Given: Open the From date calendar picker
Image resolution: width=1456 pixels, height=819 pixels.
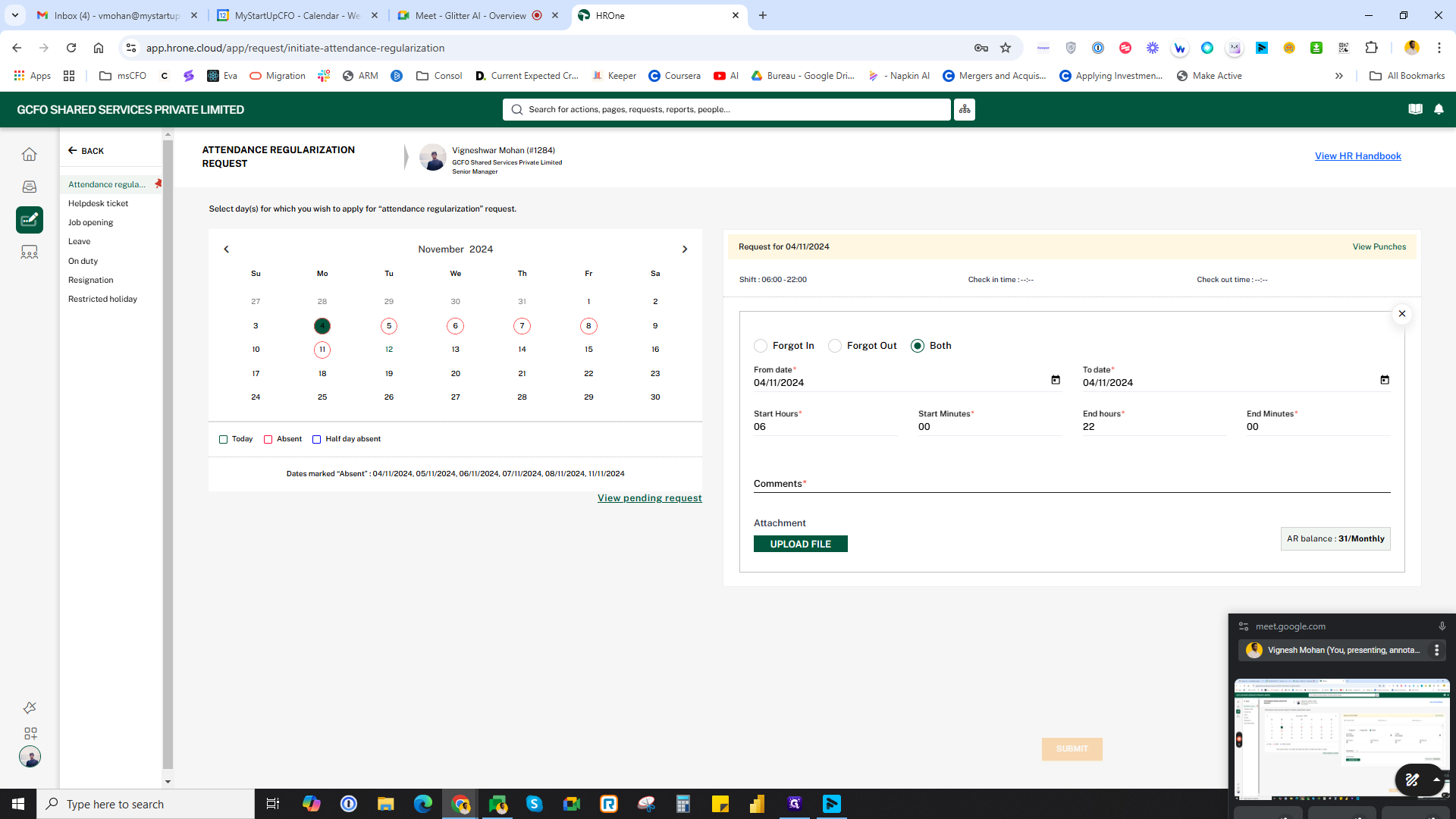Looking at the screenshot, I should click(x=1056, y=380).
